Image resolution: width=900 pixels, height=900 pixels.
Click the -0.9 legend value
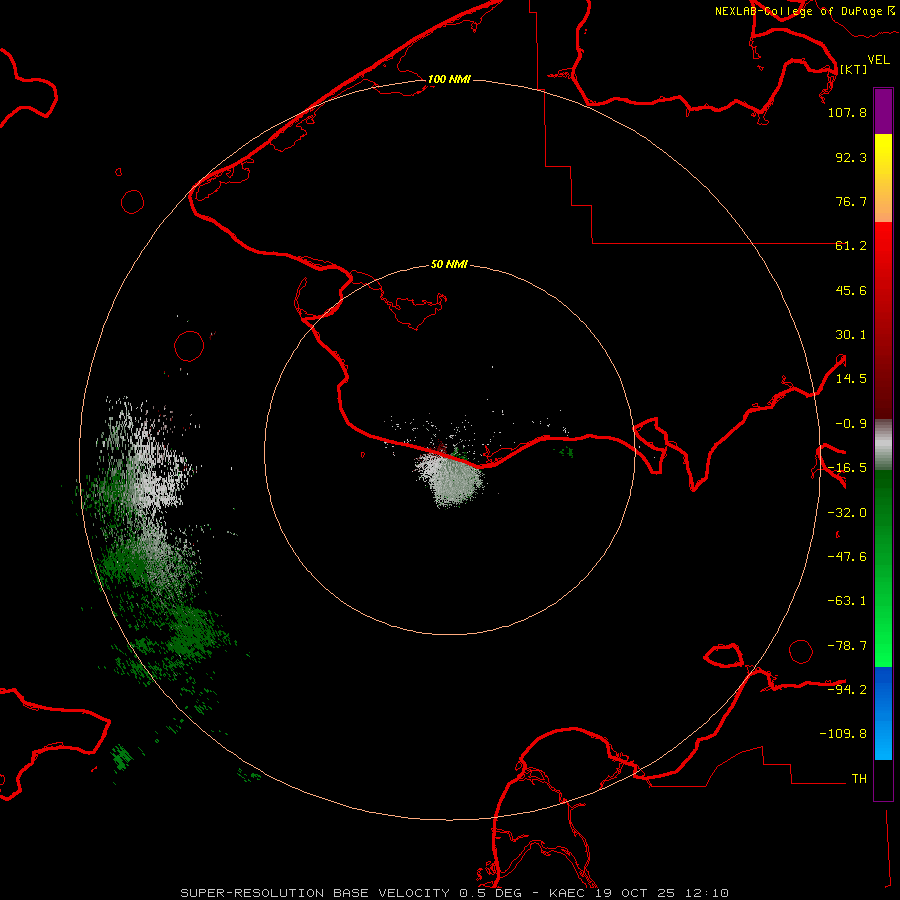pos(851,424)
